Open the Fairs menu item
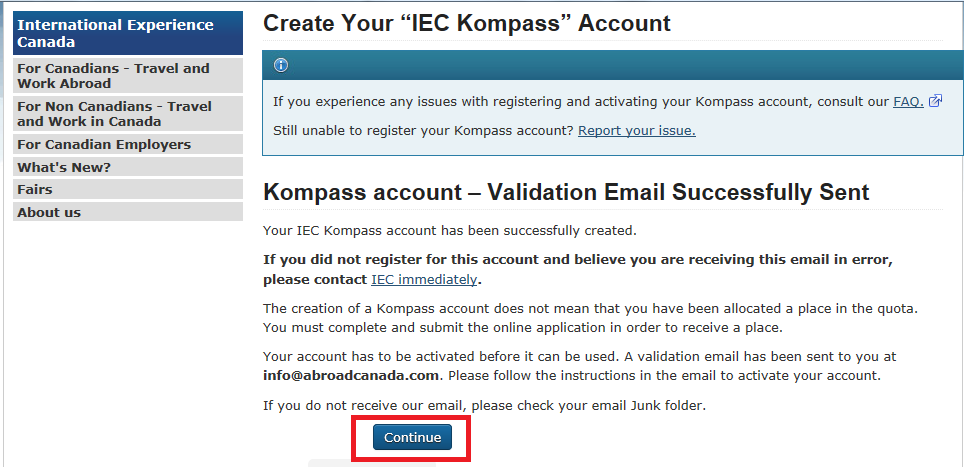 128,189
